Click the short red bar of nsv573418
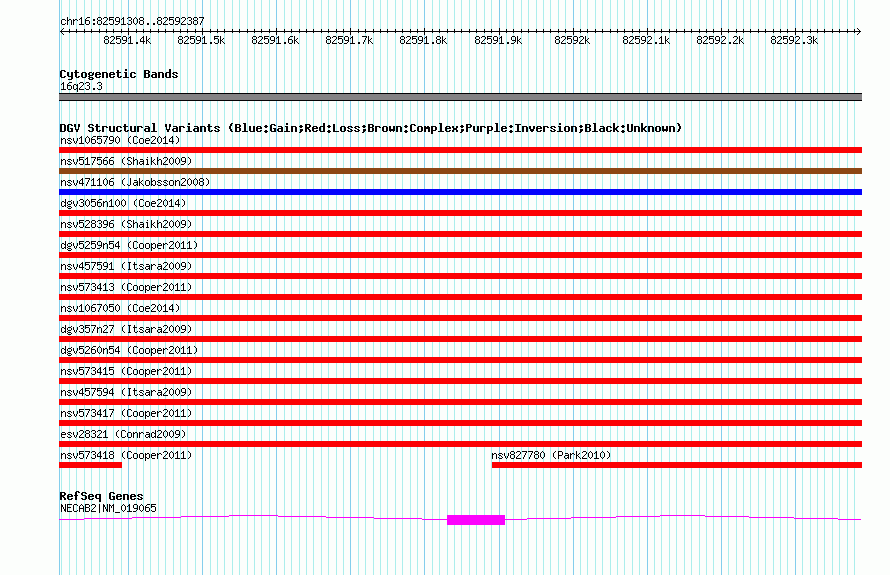The height and width of the screenshot is (575, 890). click(x=90, y=465)
